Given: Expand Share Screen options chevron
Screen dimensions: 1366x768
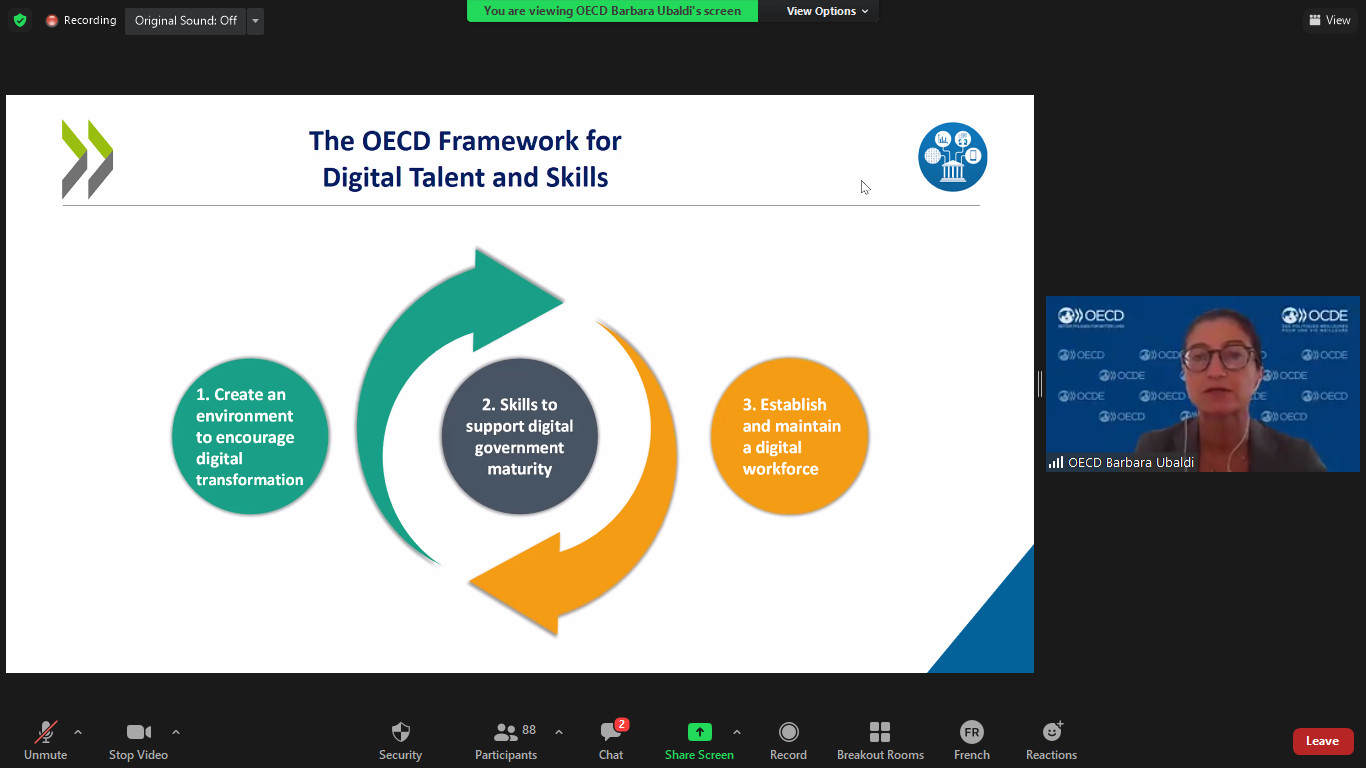Looking at the screenshot, I should (737, 732).
